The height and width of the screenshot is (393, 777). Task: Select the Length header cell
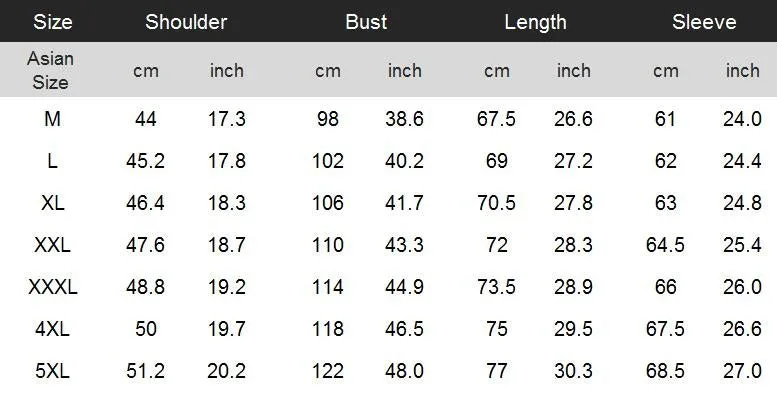[x=535, y=22]
